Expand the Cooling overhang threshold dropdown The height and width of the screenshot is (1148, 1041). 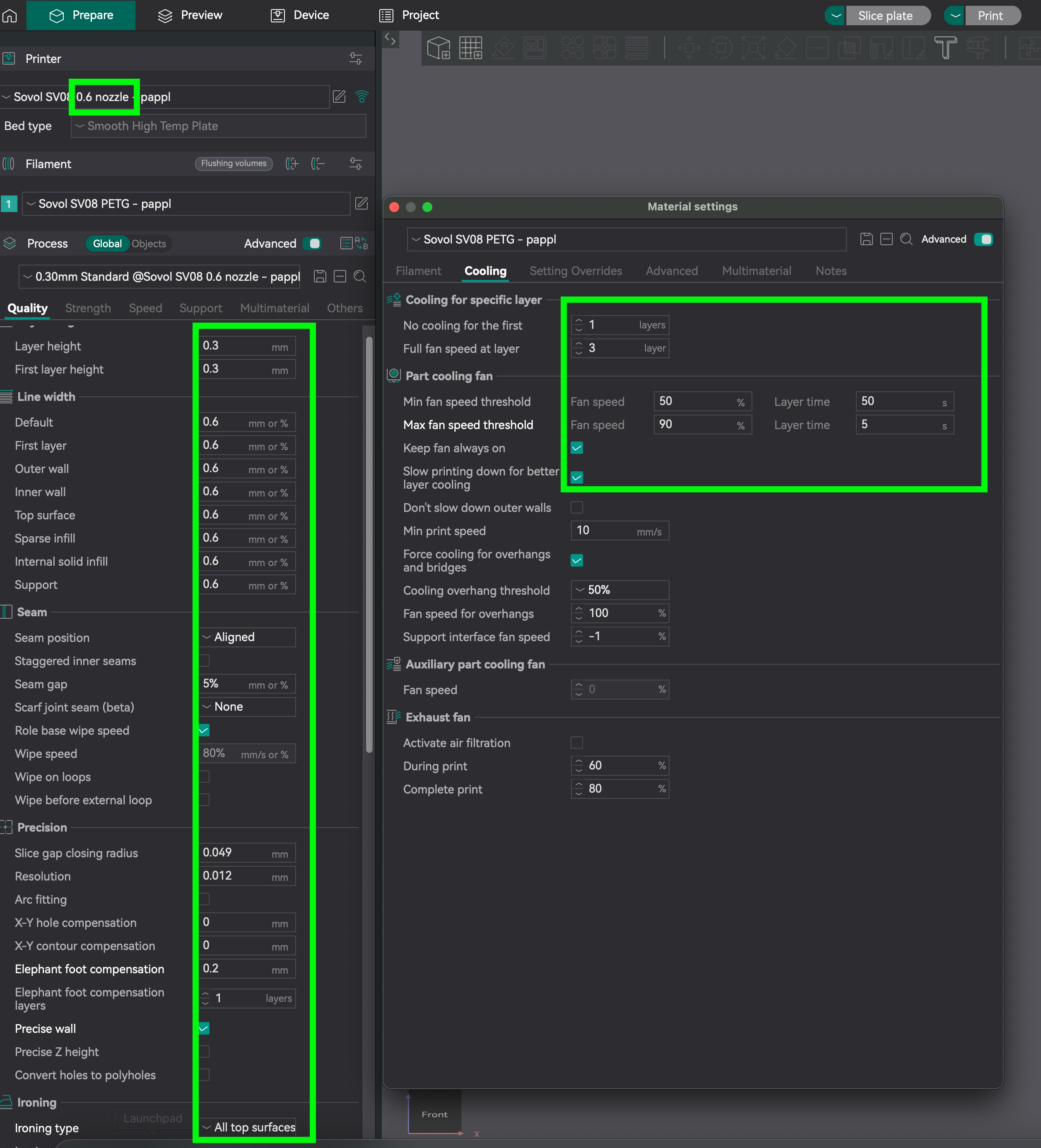pyautogui.click(x=619, y=590)
